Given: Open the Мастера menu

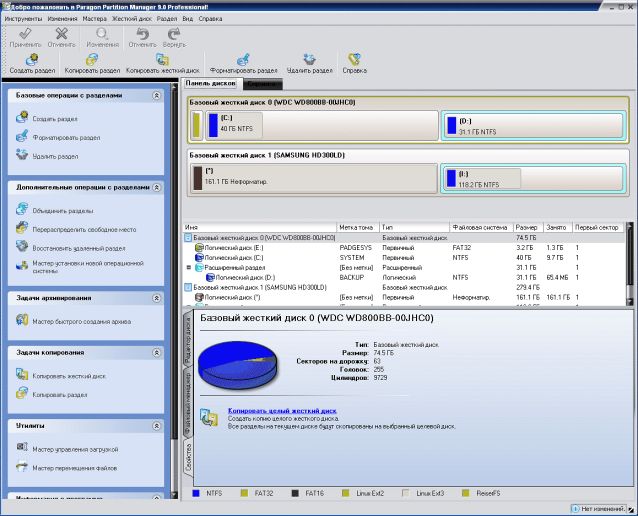Looking at the screenshot, I should coord(95,19).
